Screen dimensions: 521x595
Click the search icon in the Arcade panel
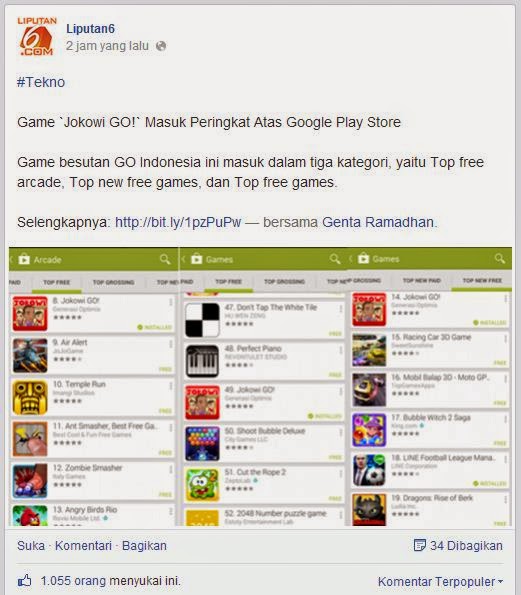(165, 260)
